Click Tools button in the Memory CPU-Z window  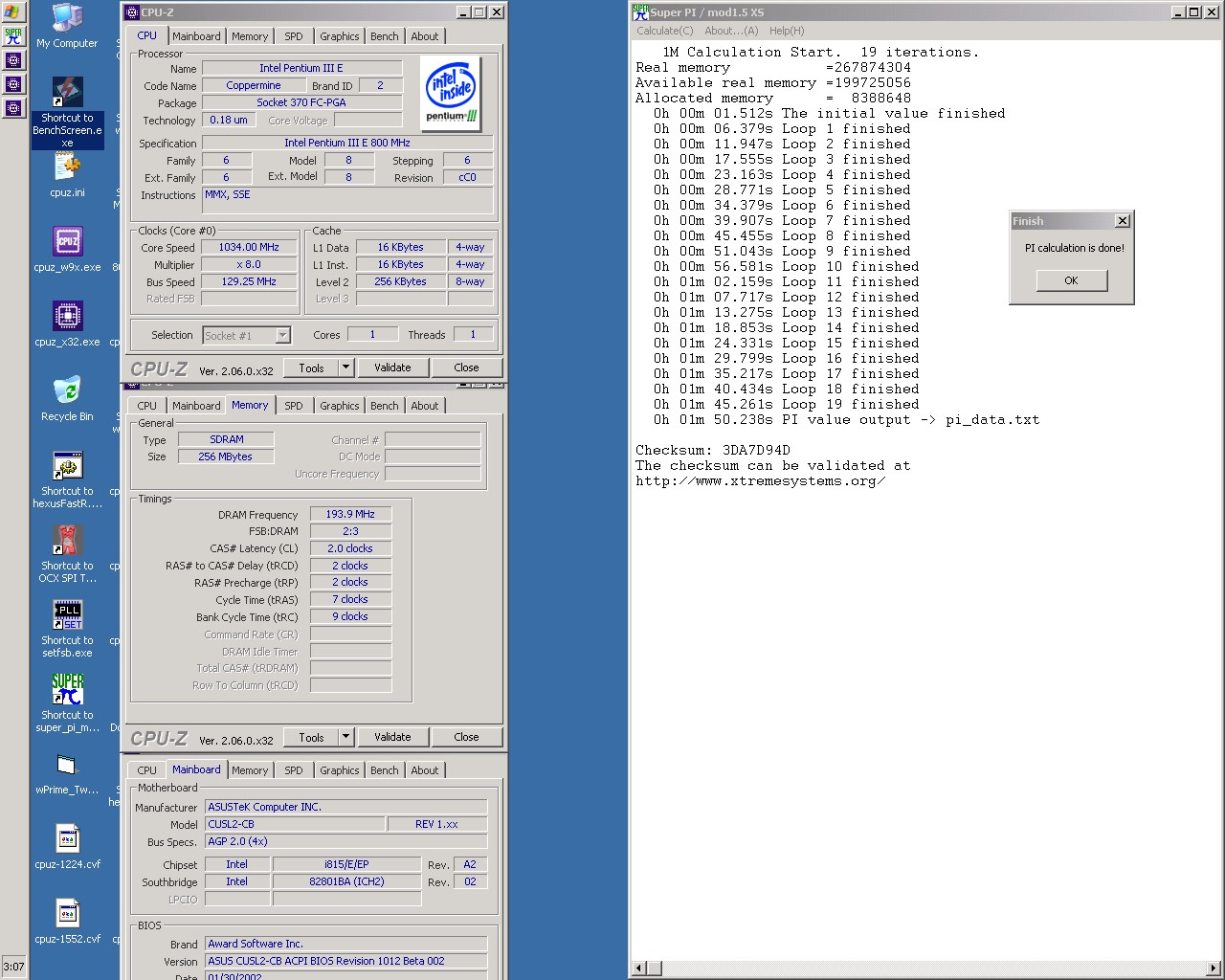[x=311, y=737]
